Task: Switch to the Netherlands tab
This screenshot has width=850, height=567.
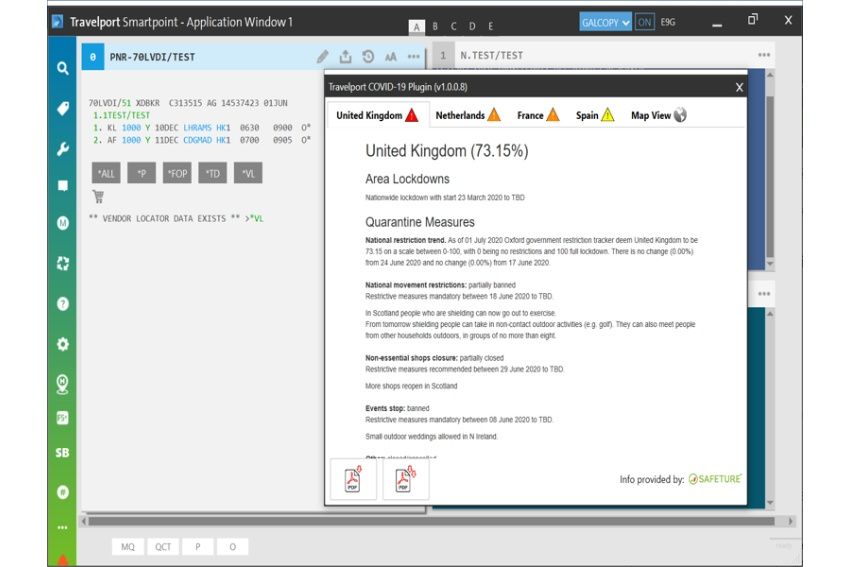Action: tap(467, 115)
